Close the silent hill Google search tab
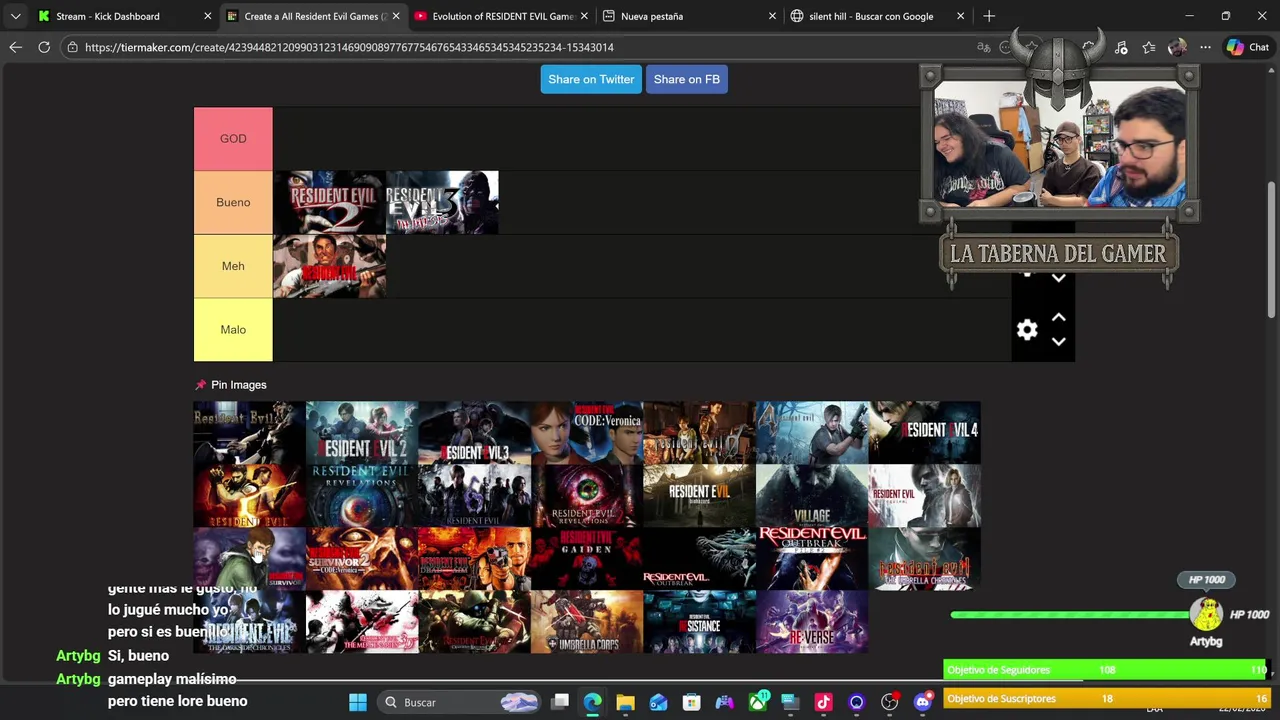 (960, 16)
